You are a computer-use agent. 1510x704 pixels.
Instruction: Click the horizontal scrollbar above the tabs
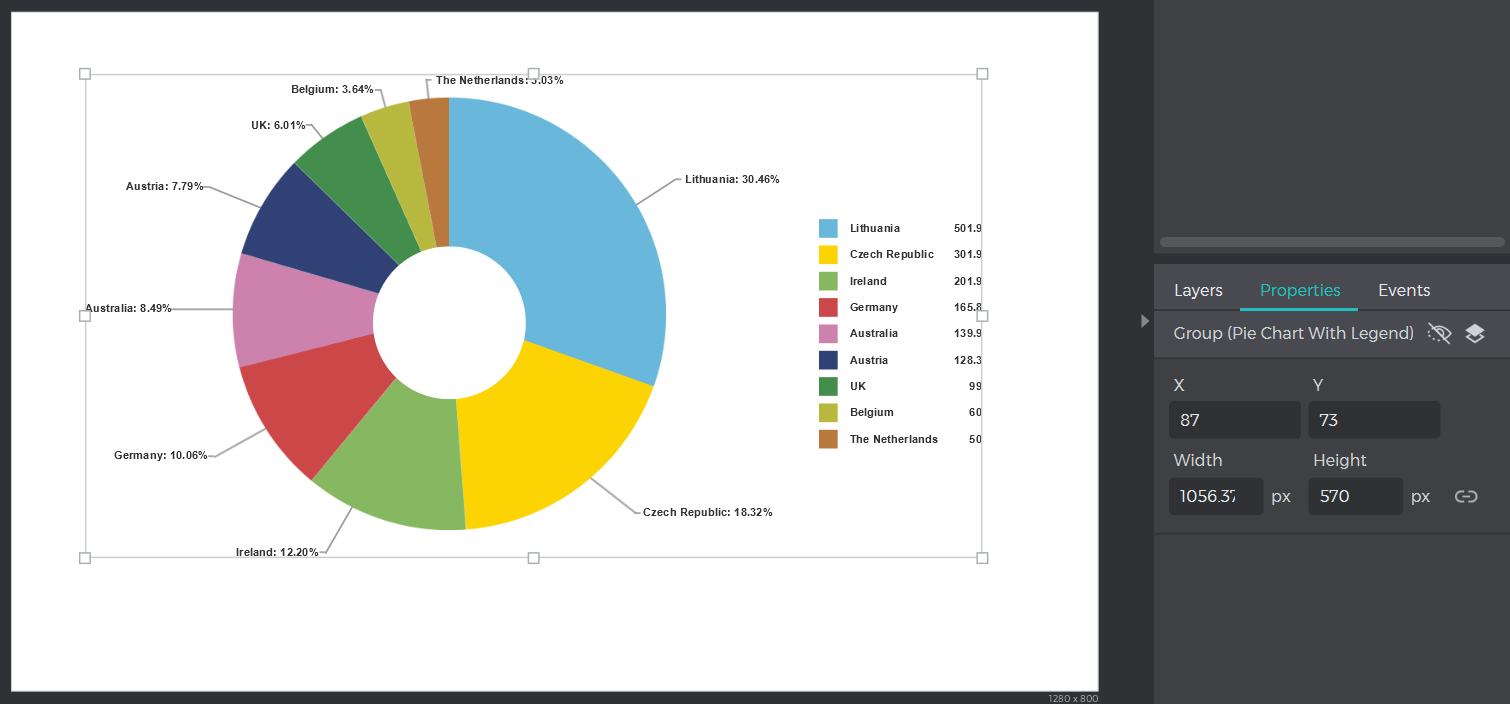point(1331,242)
